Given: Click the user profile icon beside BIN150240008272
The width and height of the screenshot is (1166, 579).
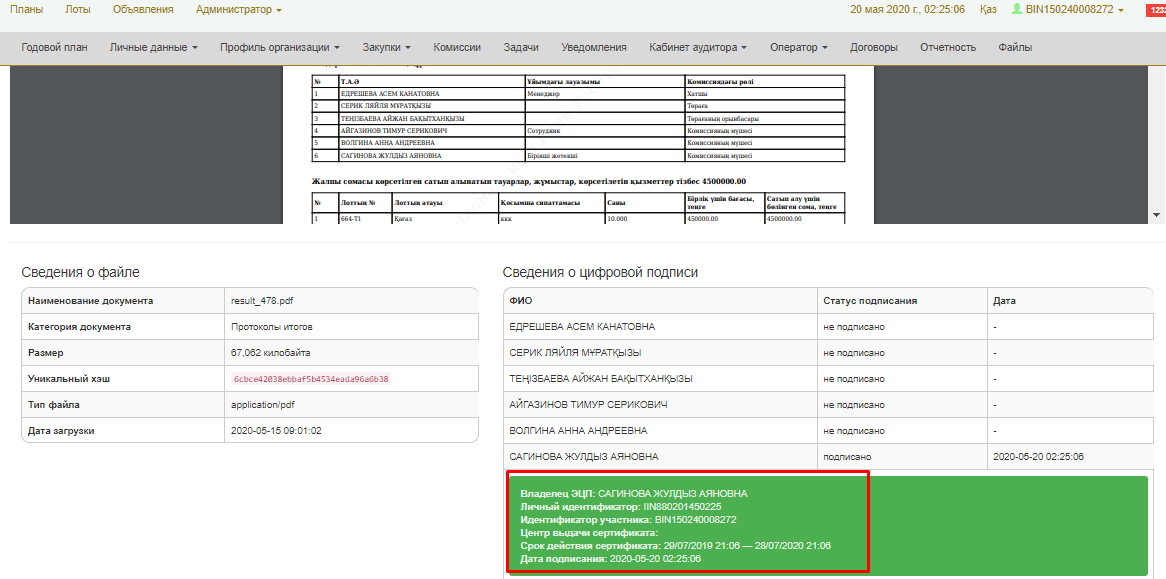Looking at the screenshot, I should pyautogui.click(x=1017, y=9).
